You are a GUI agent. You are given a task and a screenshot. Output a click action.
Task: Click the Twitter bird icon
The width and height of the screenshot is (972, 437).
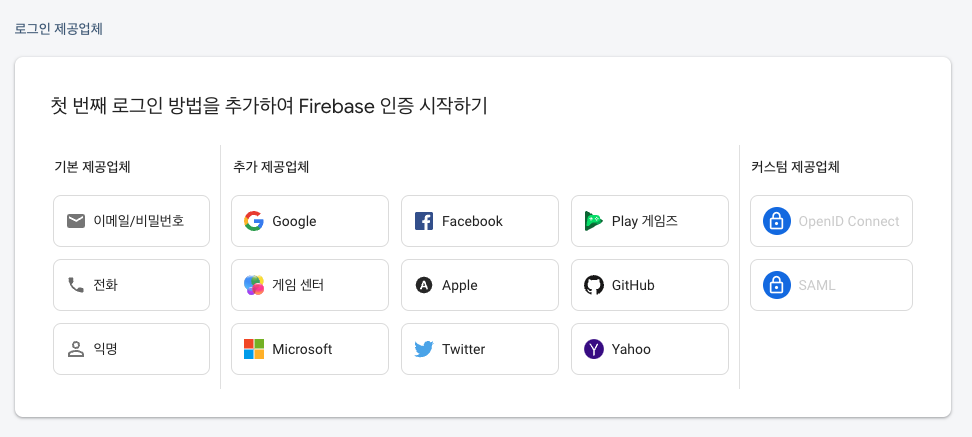(x=423, y=350)
